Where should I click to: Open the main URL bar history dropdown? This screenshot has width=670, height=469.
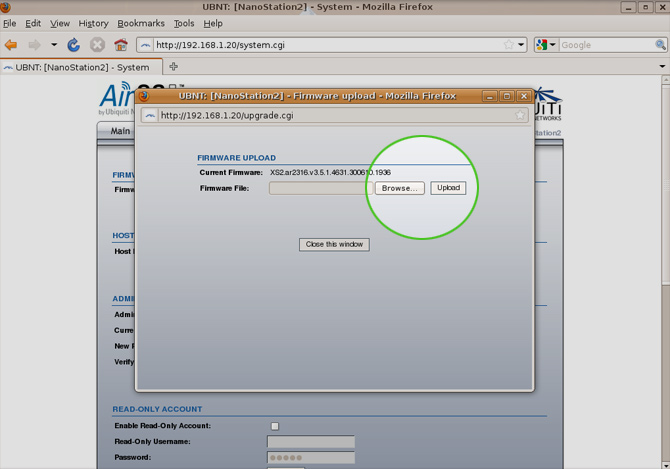click(521, 44)
